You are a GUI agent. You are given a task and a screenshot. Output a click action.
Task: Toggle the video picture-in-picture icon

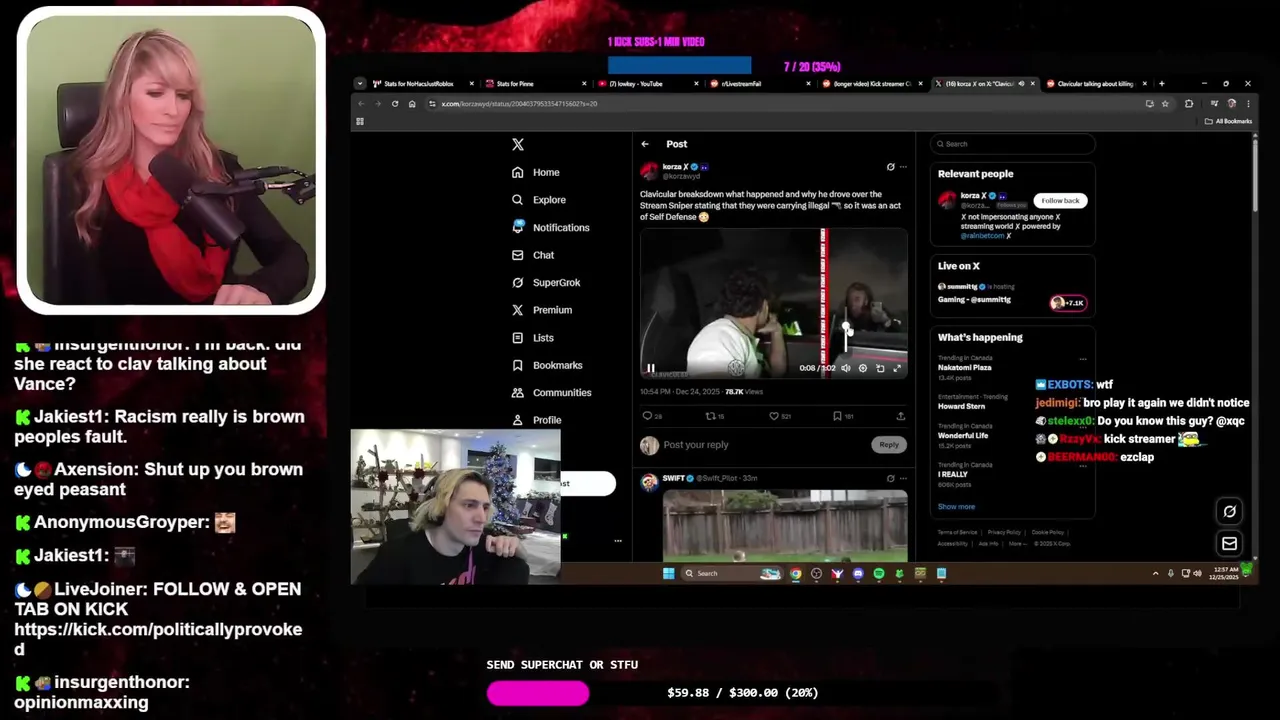click(x=880, y=368)
